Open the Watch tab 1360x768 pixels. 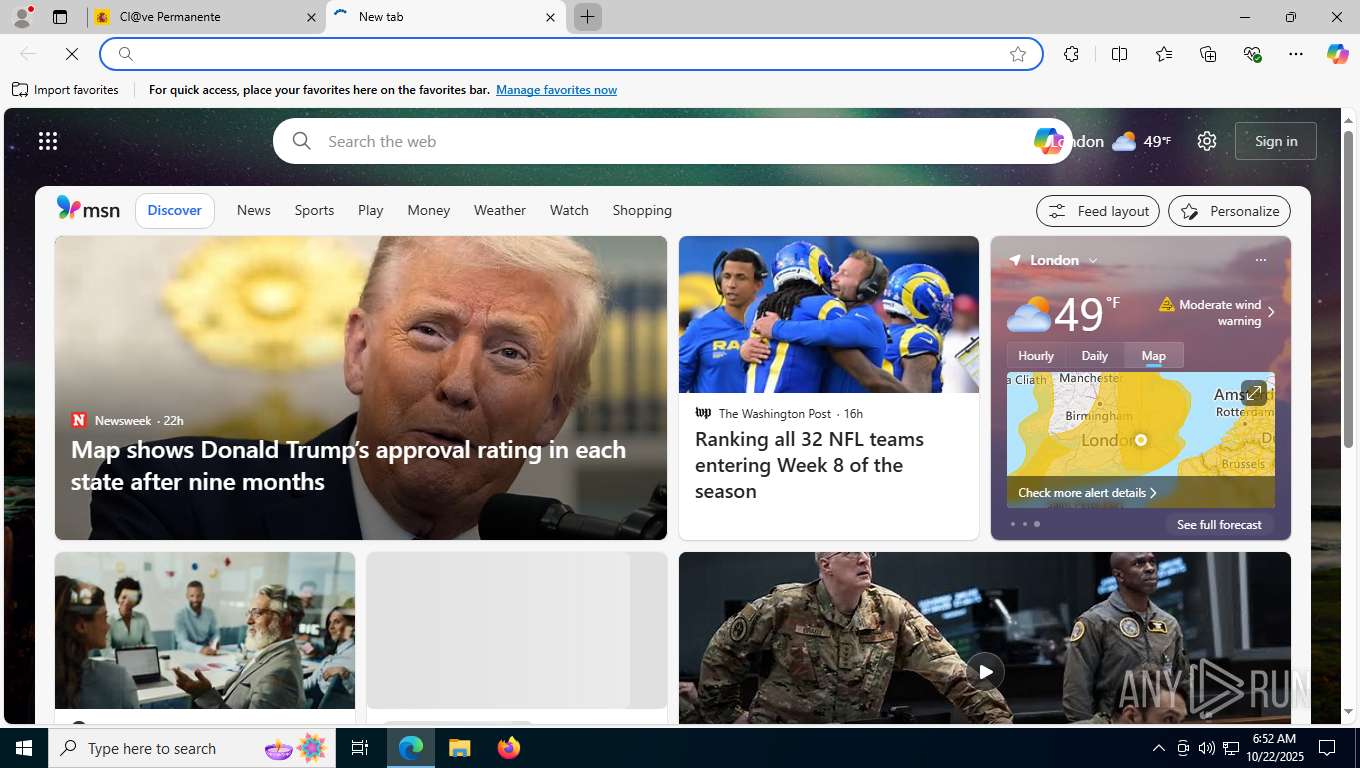569,210
